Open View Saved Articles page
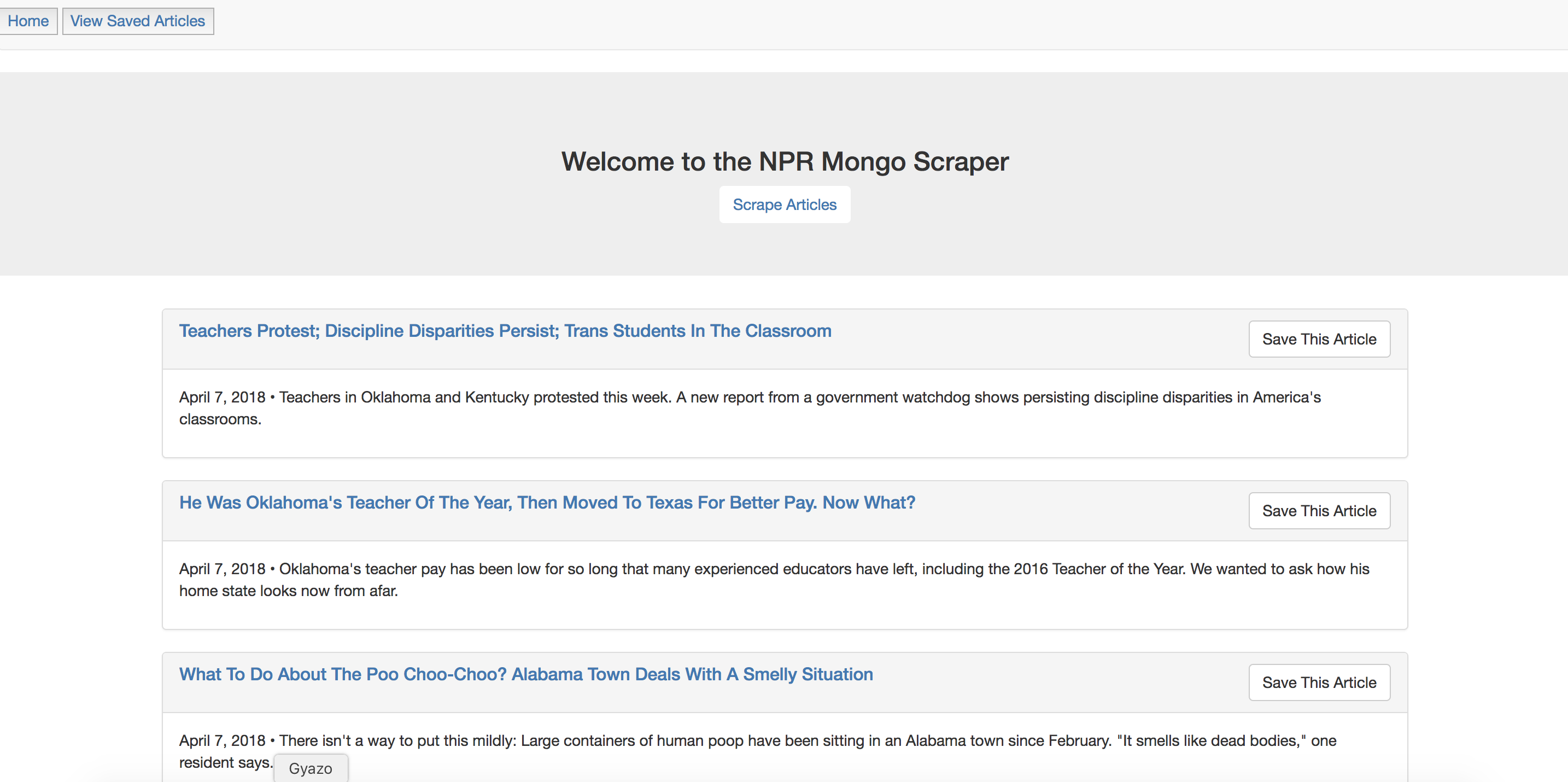 pos(138,21)
